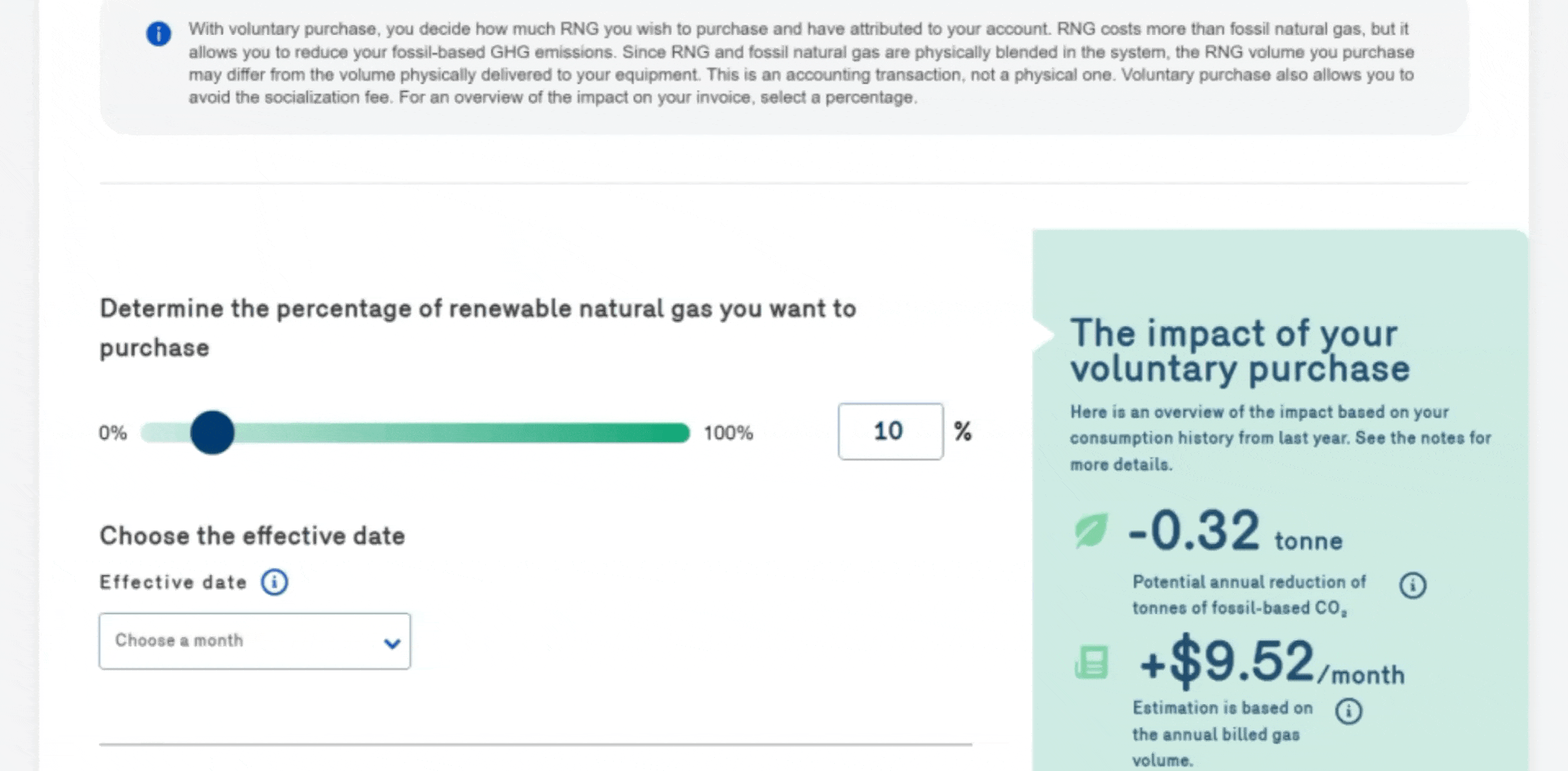Viewport: 1568px width, 771px height.
Task: Click "The impact of your voluntary purchase" heading
Action: (x=1239, y=351)
